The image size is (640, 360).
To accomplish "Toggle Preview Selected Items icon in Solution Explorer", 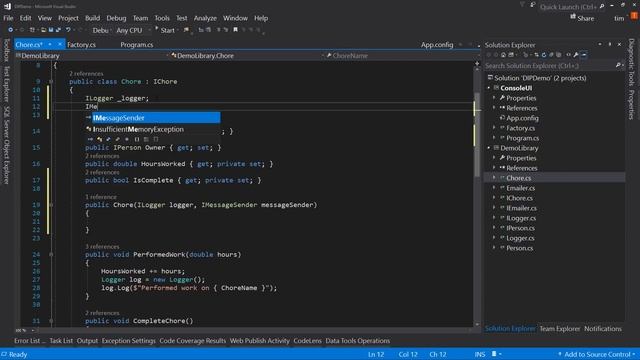I will 584,55.
